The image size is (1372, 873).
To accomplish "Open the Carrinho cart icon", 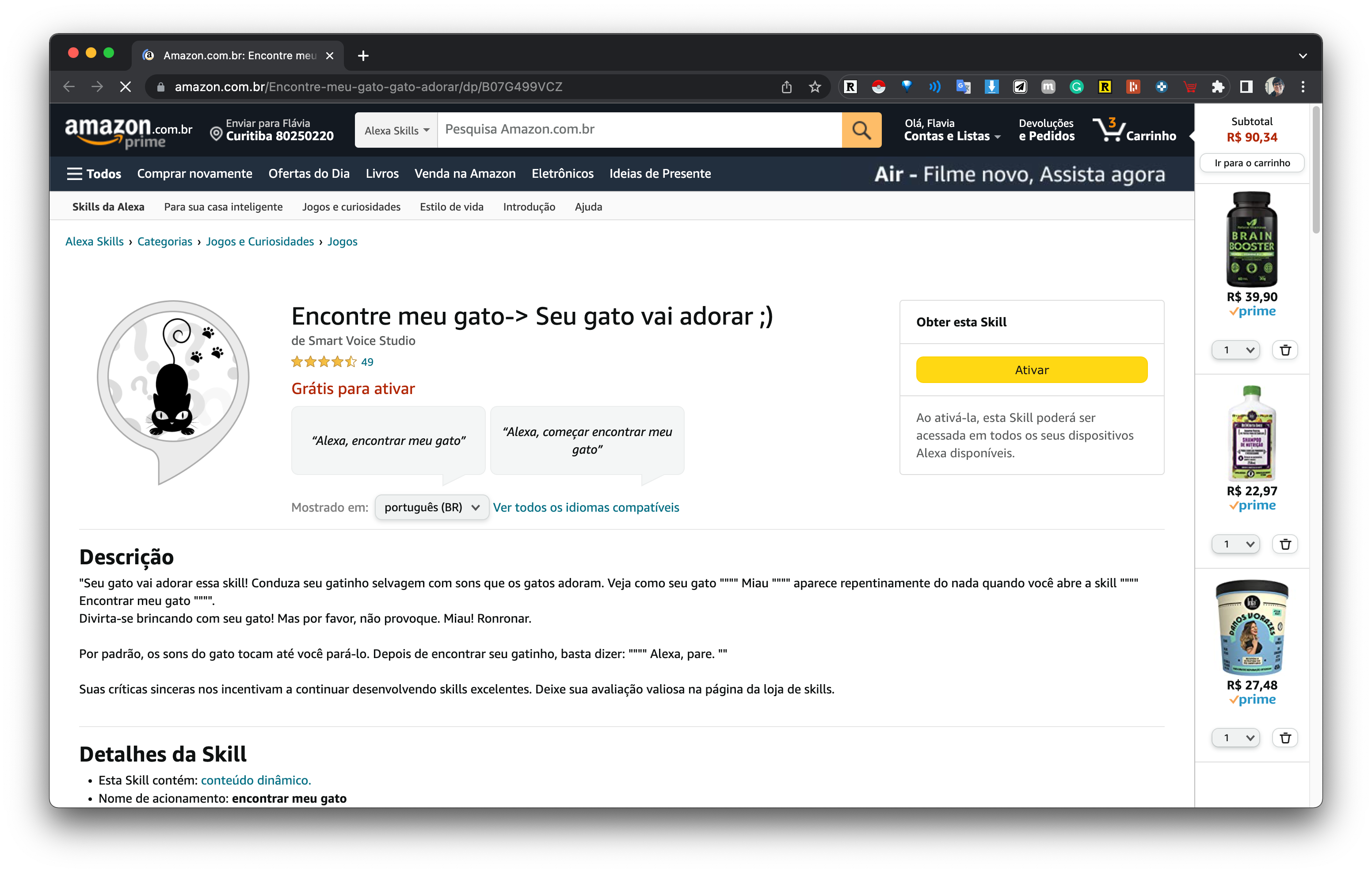I will coord(1134,130).
